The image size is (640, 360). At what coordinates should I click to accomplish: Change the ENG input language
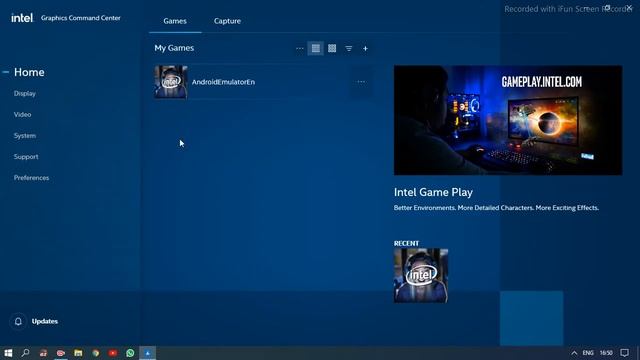tap(588, 353)
